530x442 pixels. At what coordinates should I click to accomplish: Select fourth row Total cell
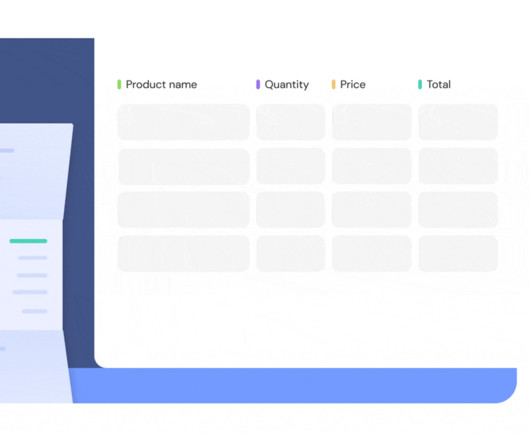458,253
